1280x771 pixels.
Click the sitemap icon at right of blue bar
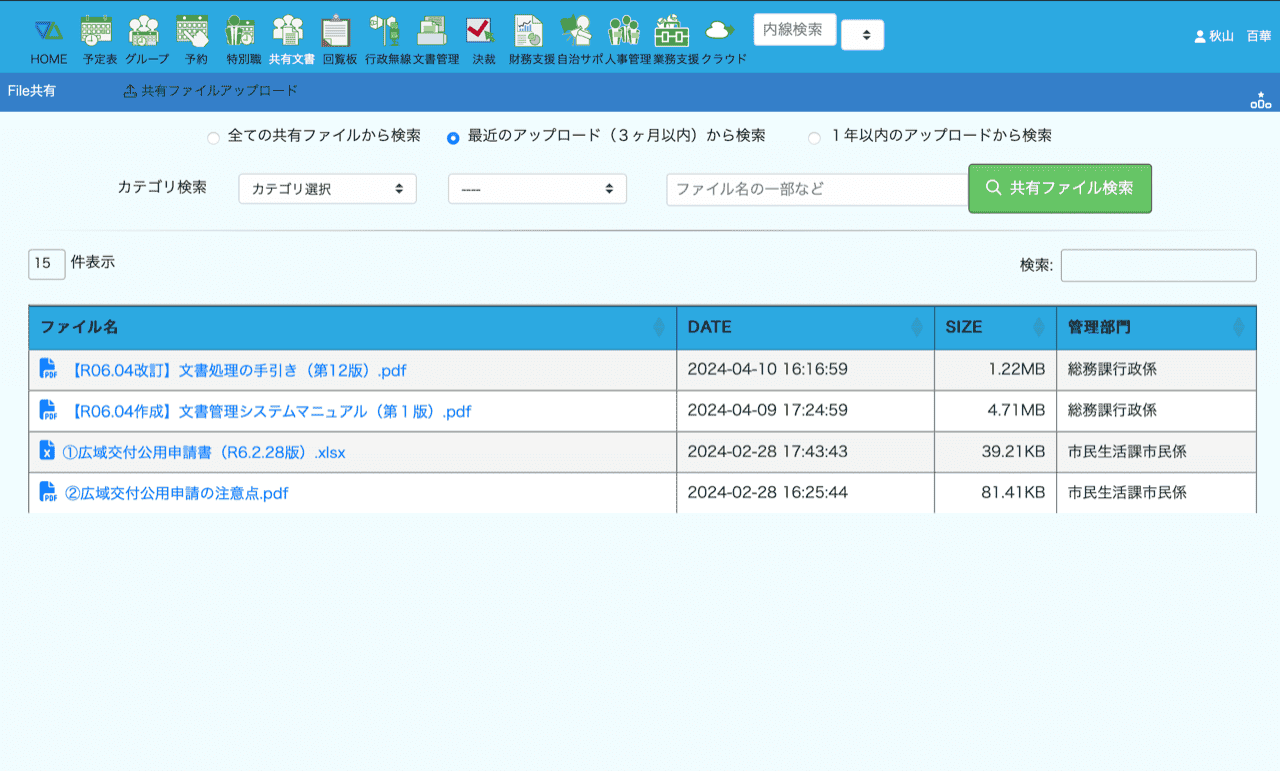point(1260,100)
